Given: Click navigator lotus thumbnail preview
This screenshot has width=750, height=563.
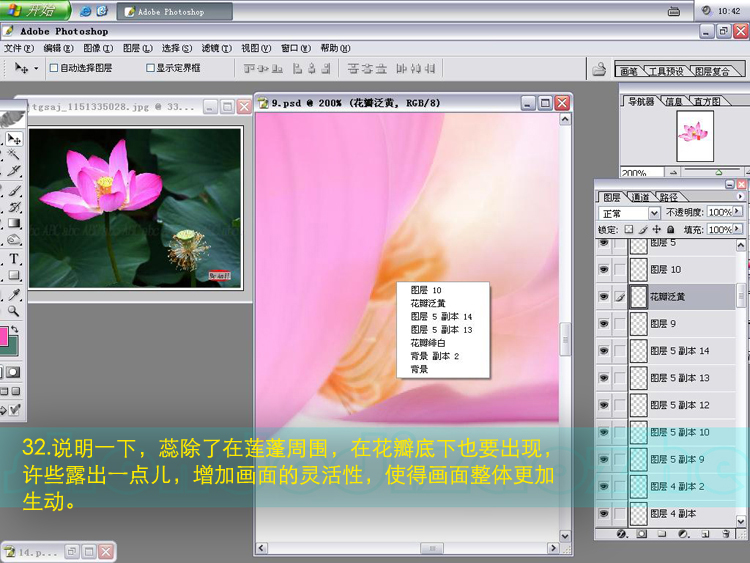Looking at the screenshot, I should pos(695,136).
